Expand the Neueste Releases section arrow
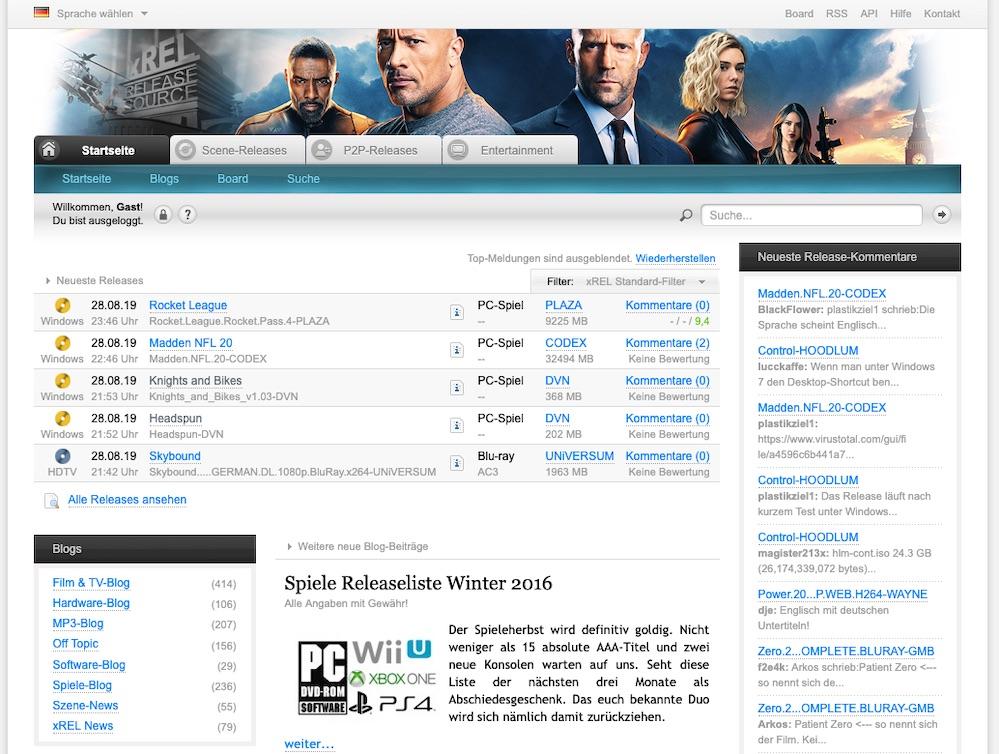 click(48, 281)
